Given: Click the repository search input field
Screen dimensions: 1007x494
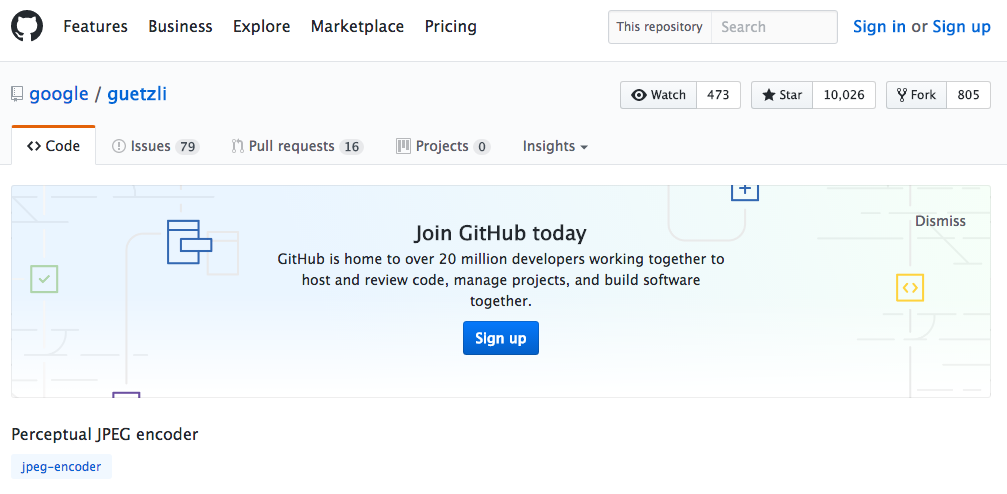Looking at the screenshot, I should (773, 27).
